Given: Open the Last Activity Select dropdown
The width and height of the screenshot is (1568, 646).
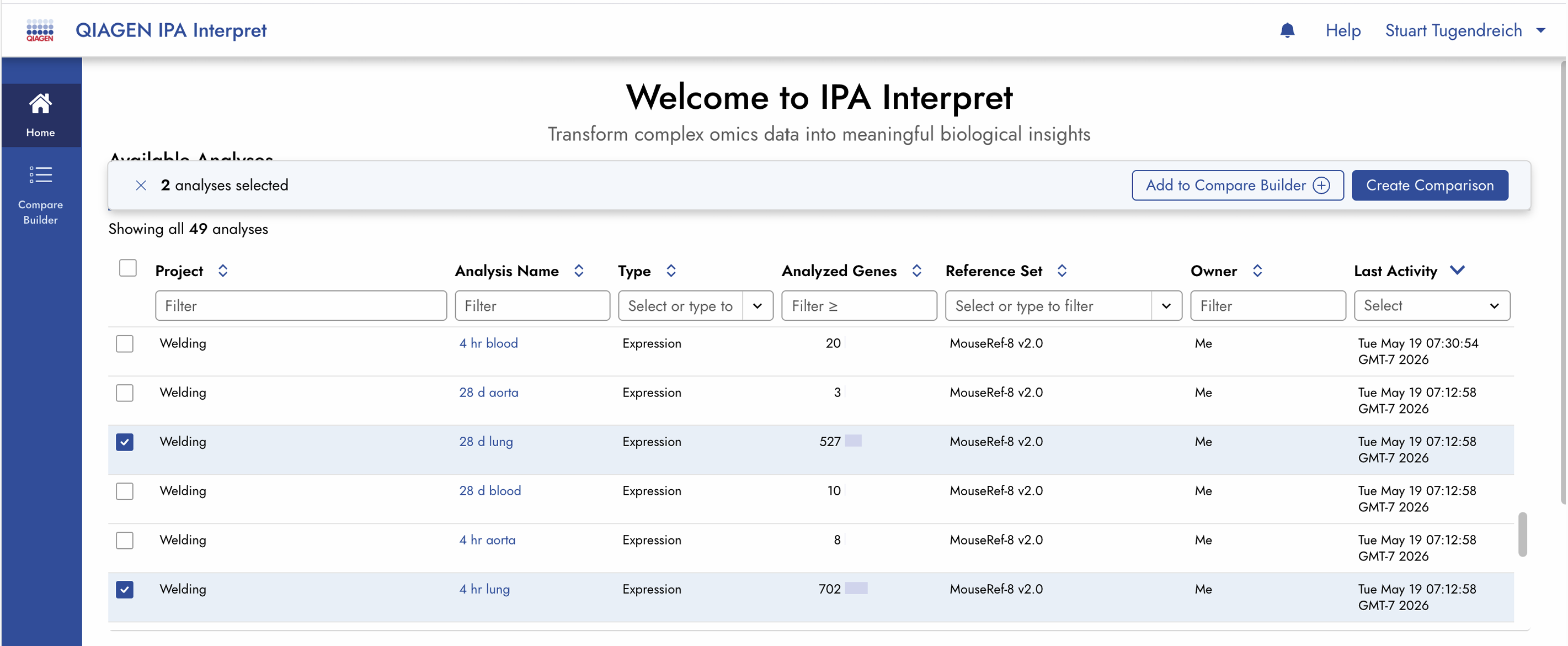Looking at the screenshot, I should pyautogui.click(x=1432, y=306).
